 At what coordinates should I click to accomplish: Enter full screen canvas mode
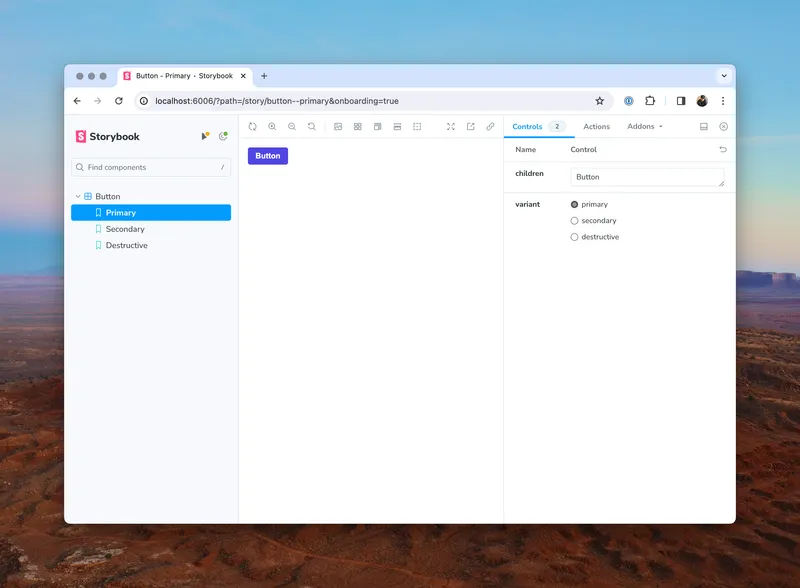coord(451,127)
